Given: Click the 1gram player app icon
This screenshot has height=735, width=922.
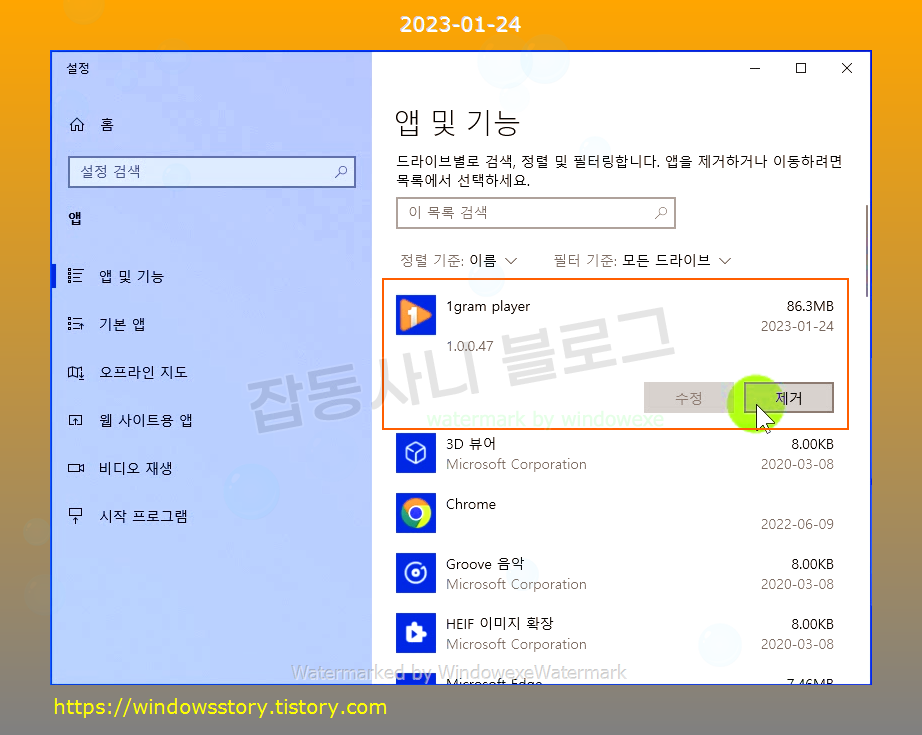Looking at the screenshot, I should click(x=416, y=315).
